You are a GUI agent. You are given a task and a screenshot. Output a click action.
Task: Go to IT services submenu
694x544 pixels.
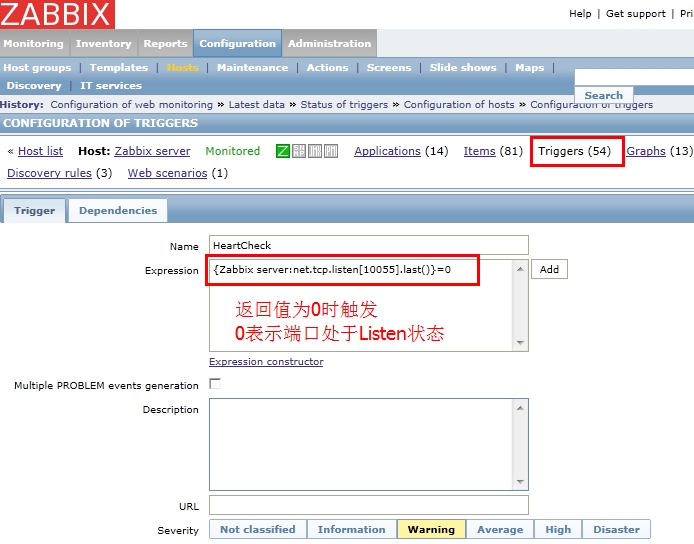click(111, 86)
